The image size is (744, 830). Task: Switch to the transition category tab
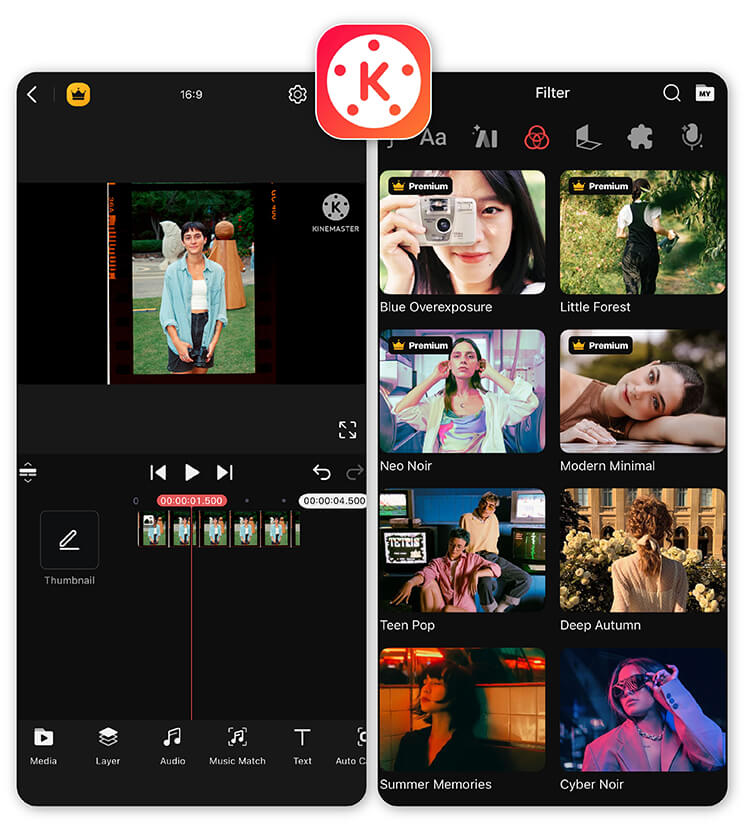click(x=587, y=138)
